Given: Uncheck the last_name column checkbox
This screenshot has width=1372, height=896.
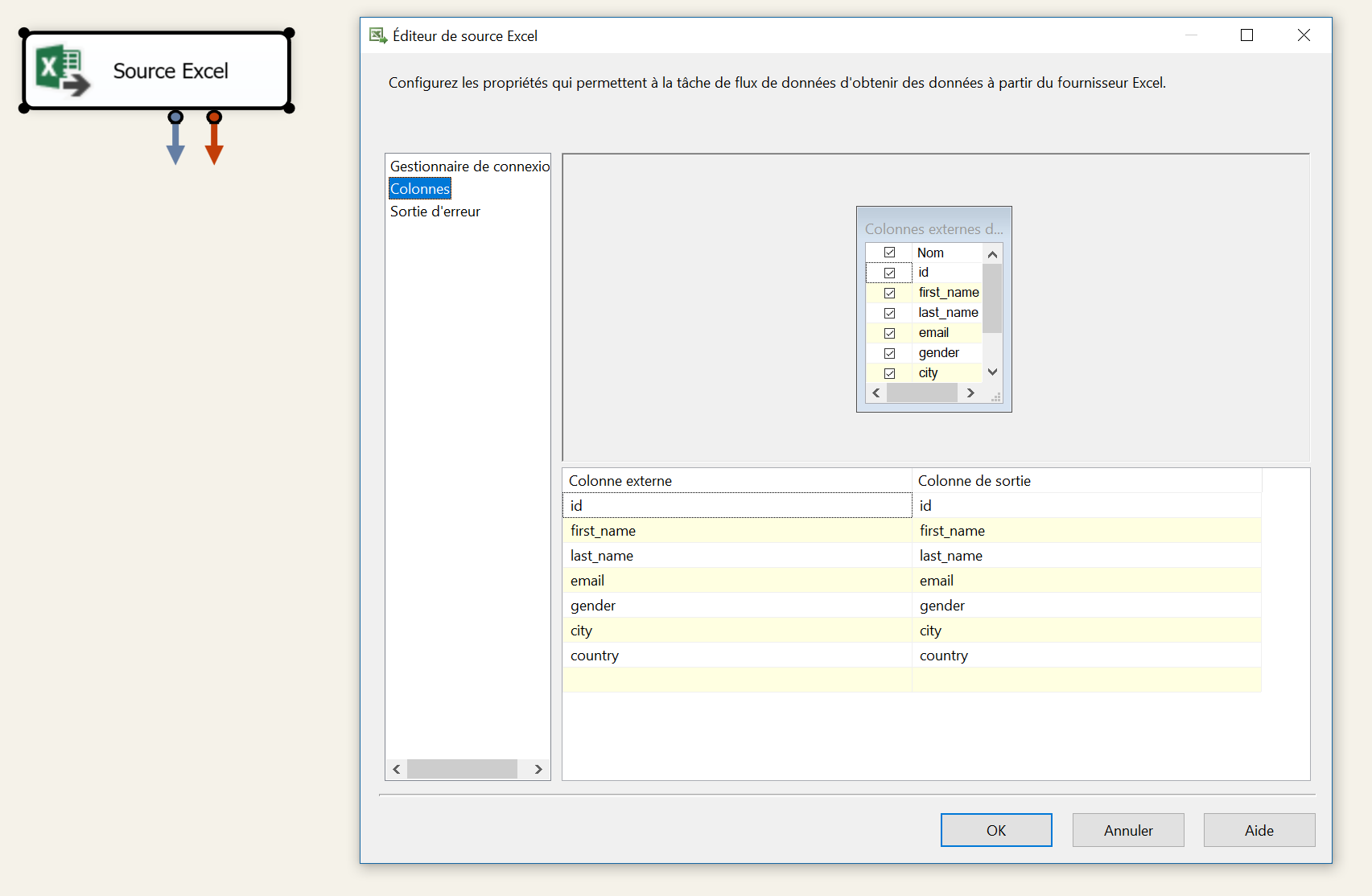Looking at the screenshot, I should tap(889, 313).
